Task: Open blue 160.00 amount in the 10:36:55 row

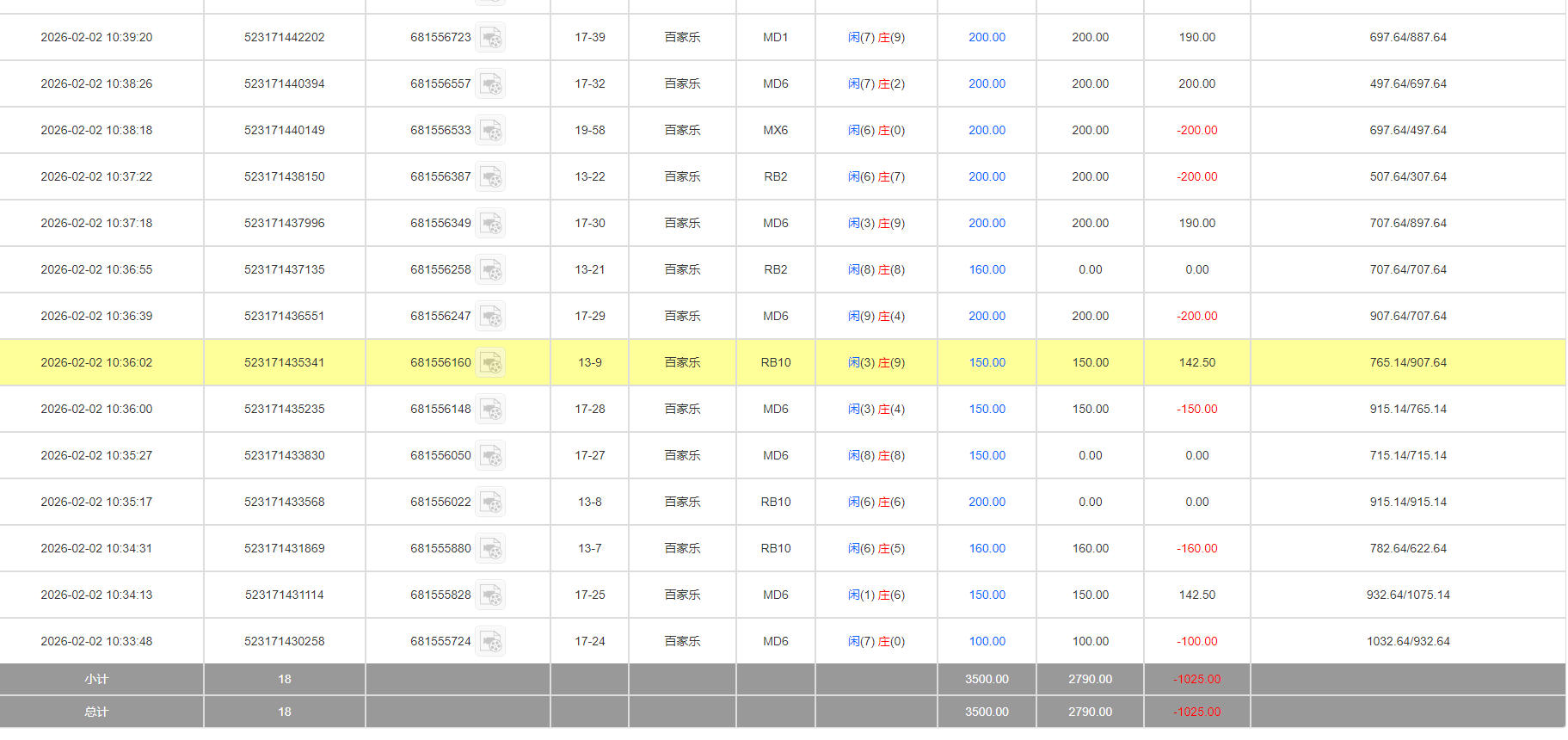Action: [x=987, y=270]
